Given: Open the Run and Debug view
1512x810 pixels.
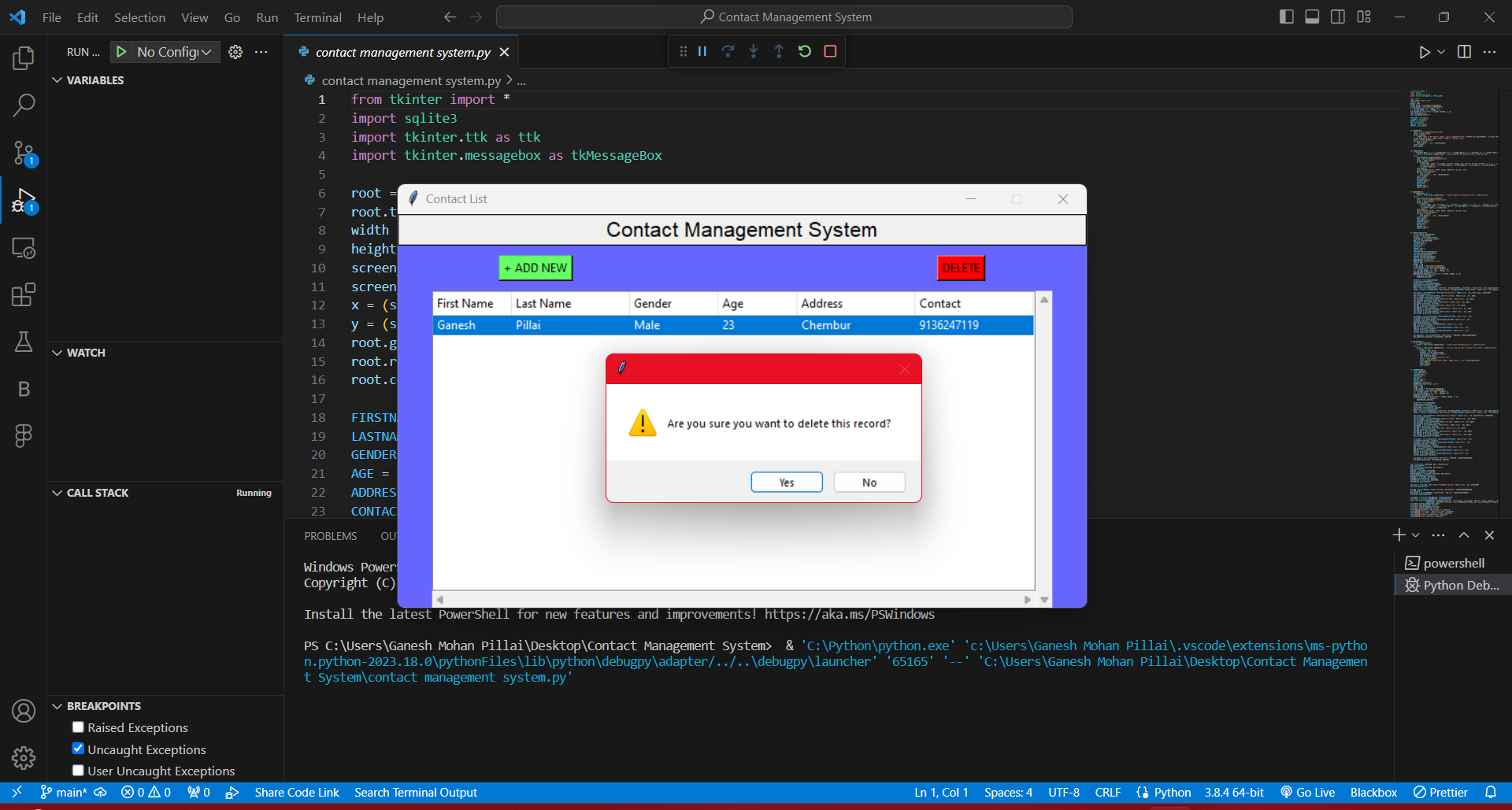Looking at the screenshot, I should (24, 202).
